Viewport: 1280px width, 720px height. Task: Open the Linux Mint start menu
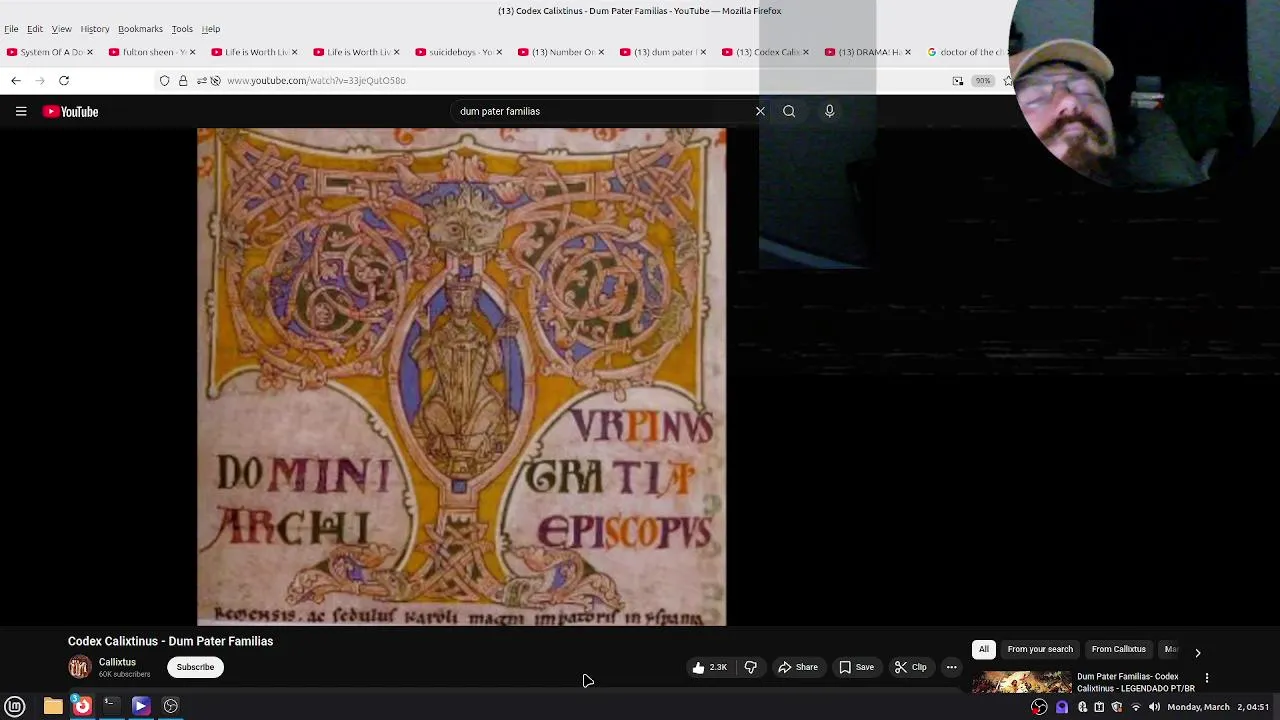(15, 706)
